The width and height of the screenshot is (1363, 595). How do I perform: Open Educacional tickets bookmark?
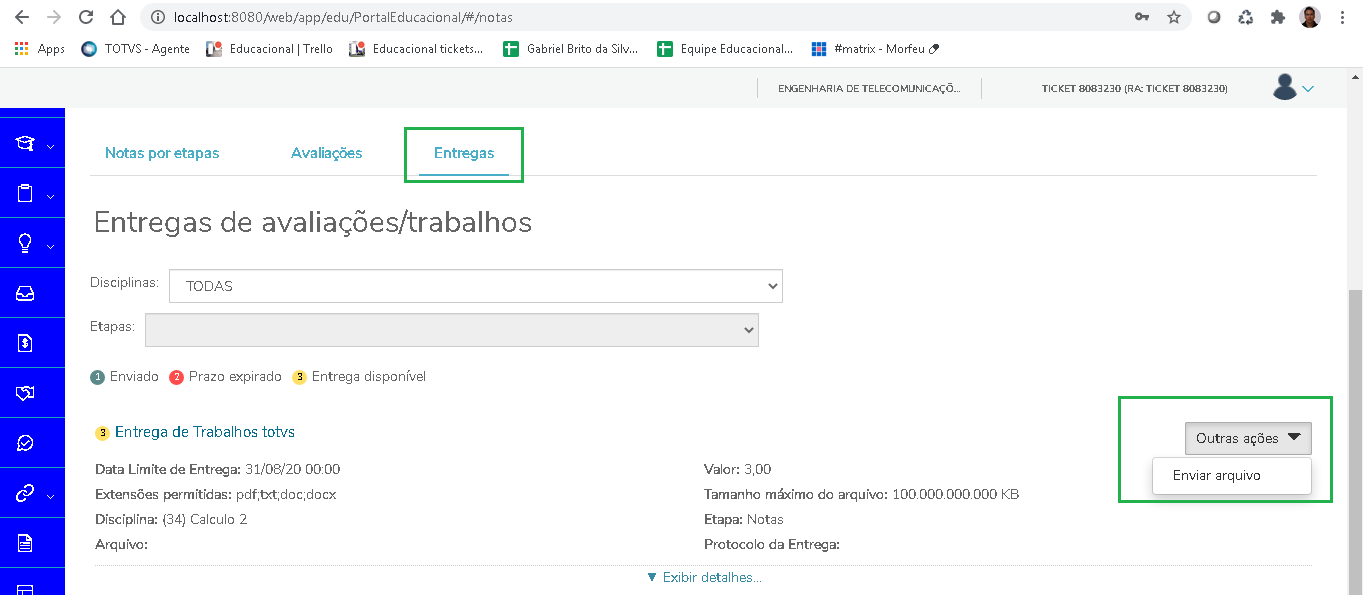click(x=416, y=48)
